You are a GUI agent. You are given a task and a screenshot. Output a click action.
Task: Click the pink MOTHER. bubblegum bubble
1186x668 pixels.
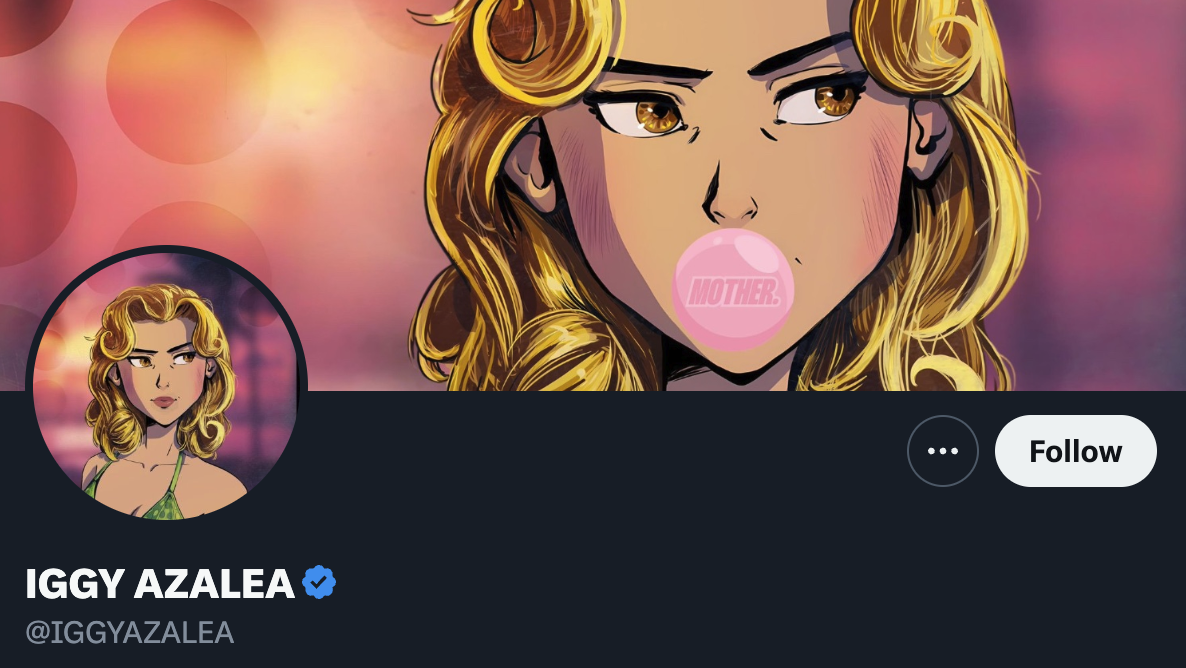tap(733, 290)
